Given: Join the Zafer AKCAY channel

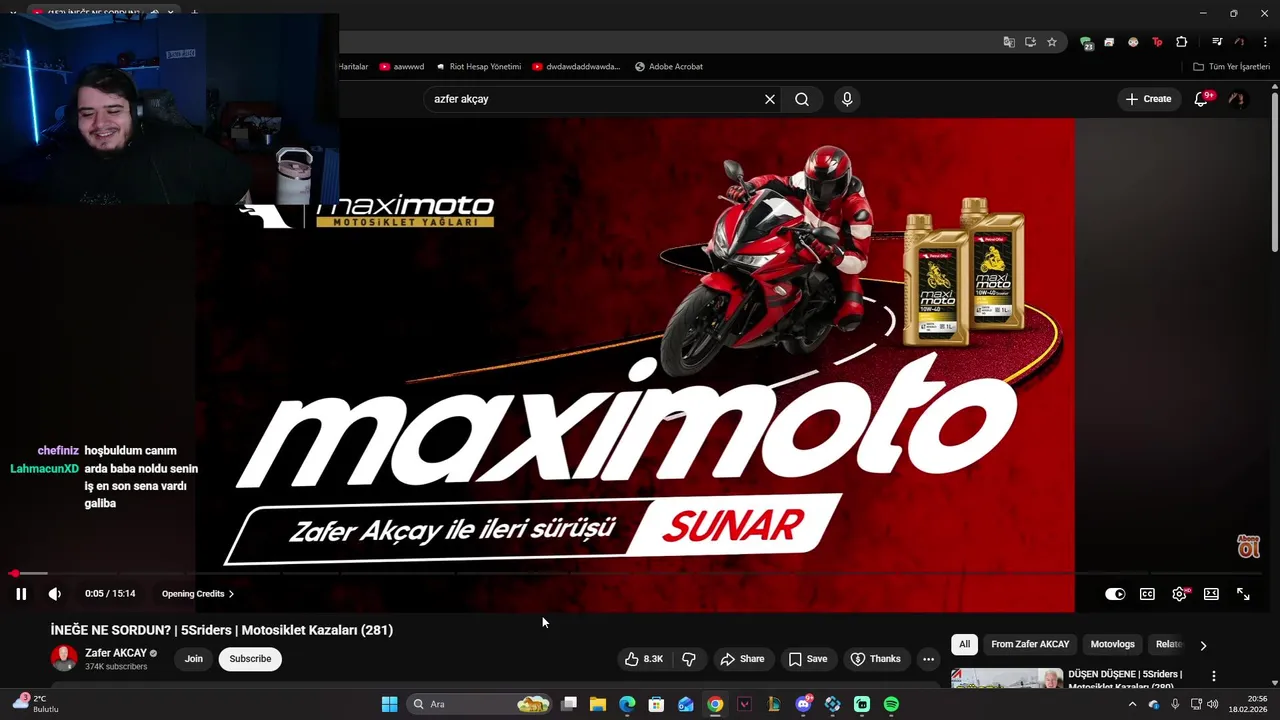Looking at the screenshot, I should coord(194,659).
